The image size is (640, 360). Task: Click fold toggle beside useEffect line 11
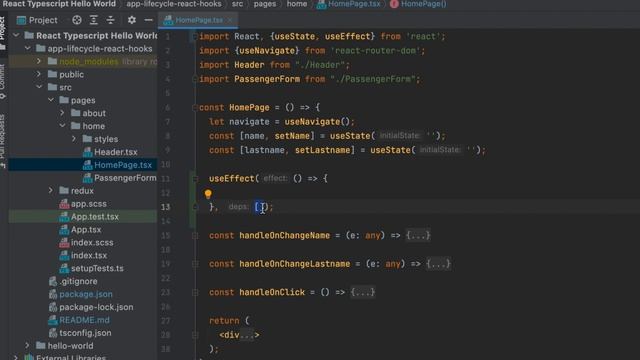(x=195, y=178)
